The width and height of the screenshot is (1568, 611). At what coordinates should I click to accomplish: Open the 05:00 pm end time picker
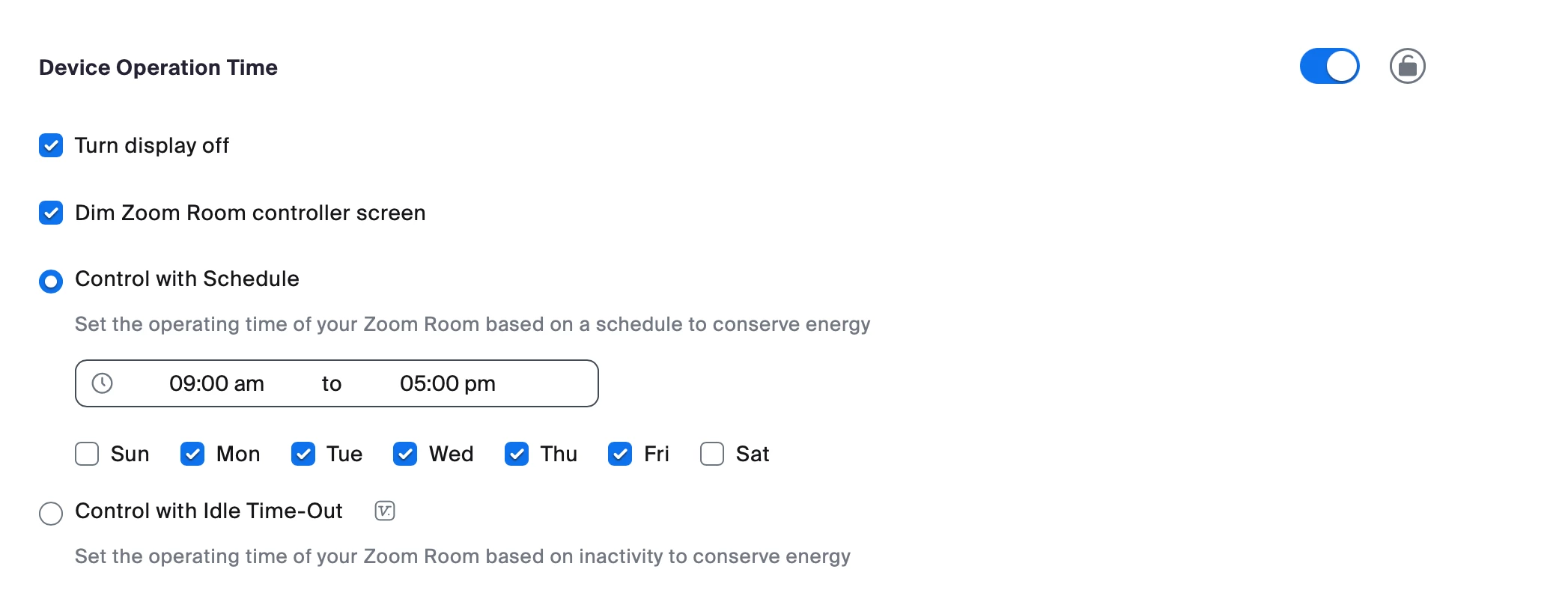[447, 383]
